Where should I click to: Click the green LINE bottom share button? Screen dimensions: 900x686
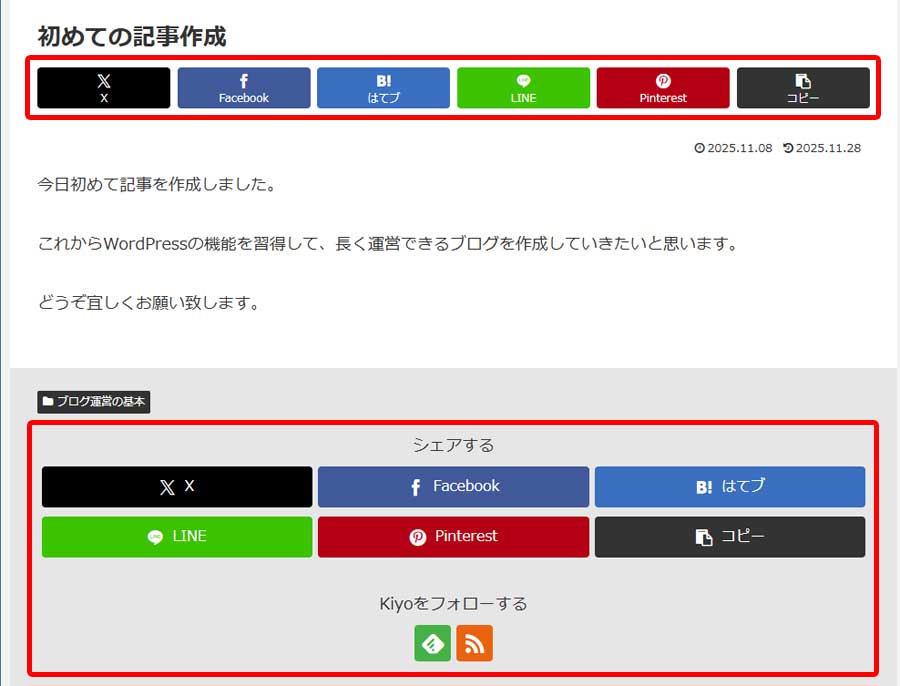tap(177, 537)
